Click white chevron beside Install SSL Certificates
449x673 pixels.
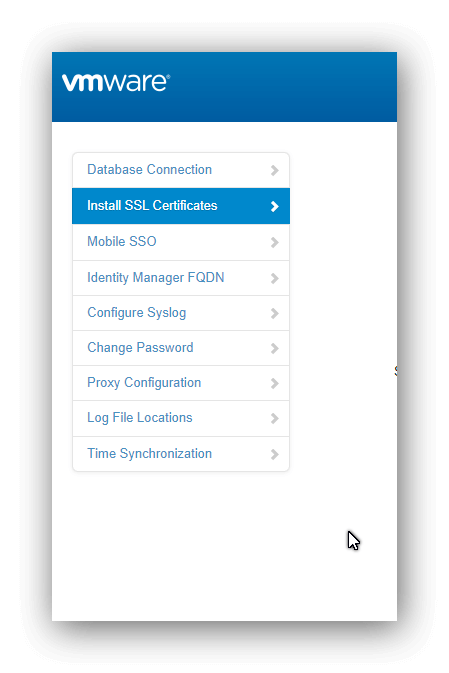[x=275, y=206]
